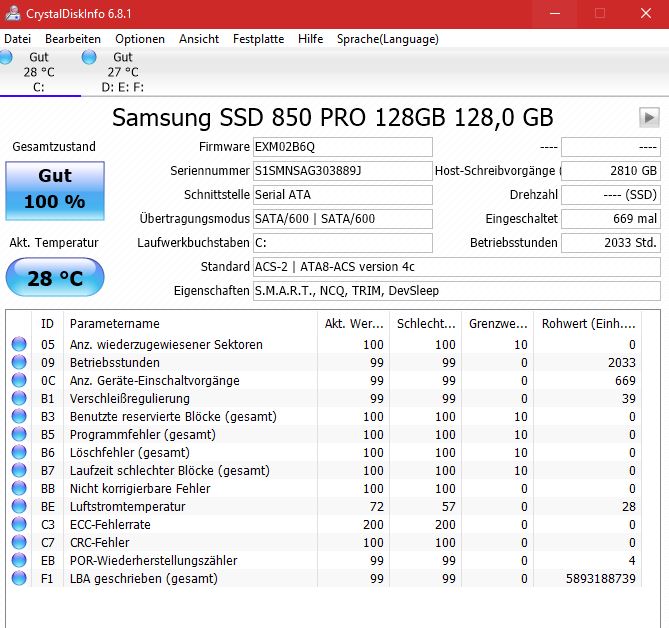Click raw value 5893188739 in row F1
This screenshot has height=628, width=669.
[x=601, y=579]
